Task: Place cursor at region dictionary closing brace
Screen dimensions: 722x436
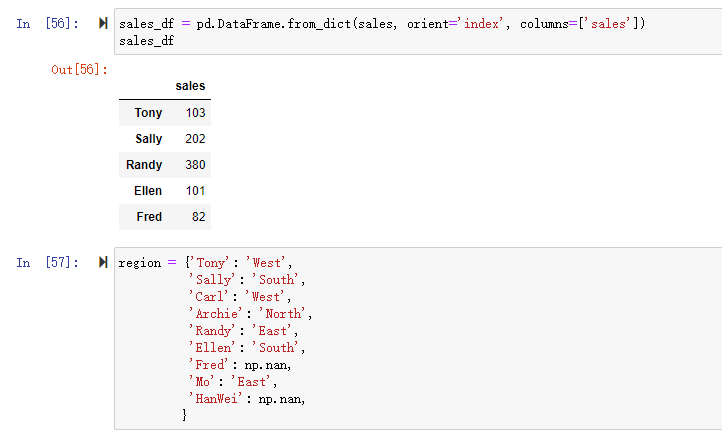Action: [x=184, y=414]
